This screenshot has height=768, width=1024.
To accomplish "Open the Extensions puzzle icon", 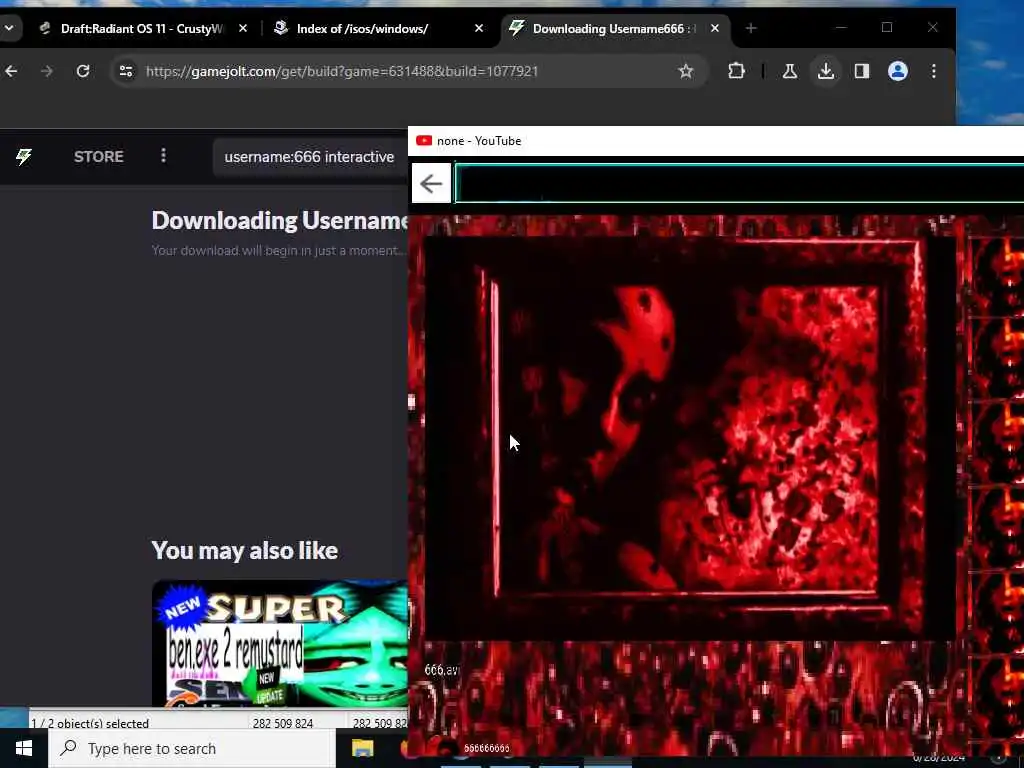I will [737, 71].
